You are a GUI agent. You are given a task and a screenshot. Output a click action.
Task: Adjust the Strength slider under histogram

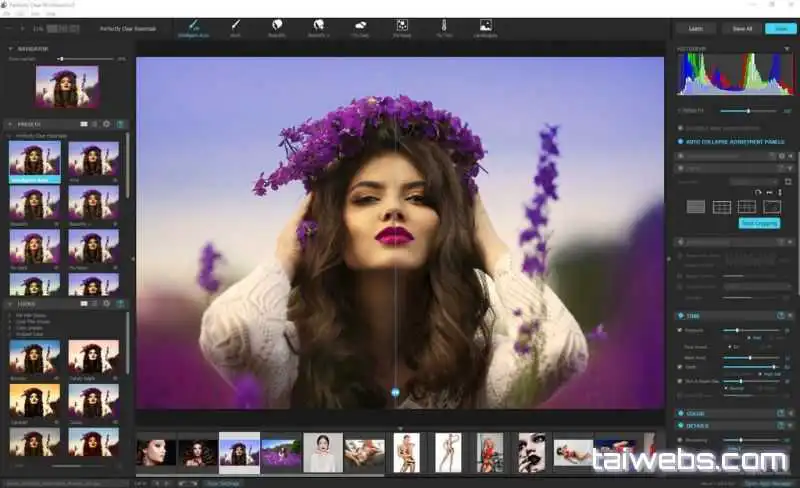[x=748, y=111]
